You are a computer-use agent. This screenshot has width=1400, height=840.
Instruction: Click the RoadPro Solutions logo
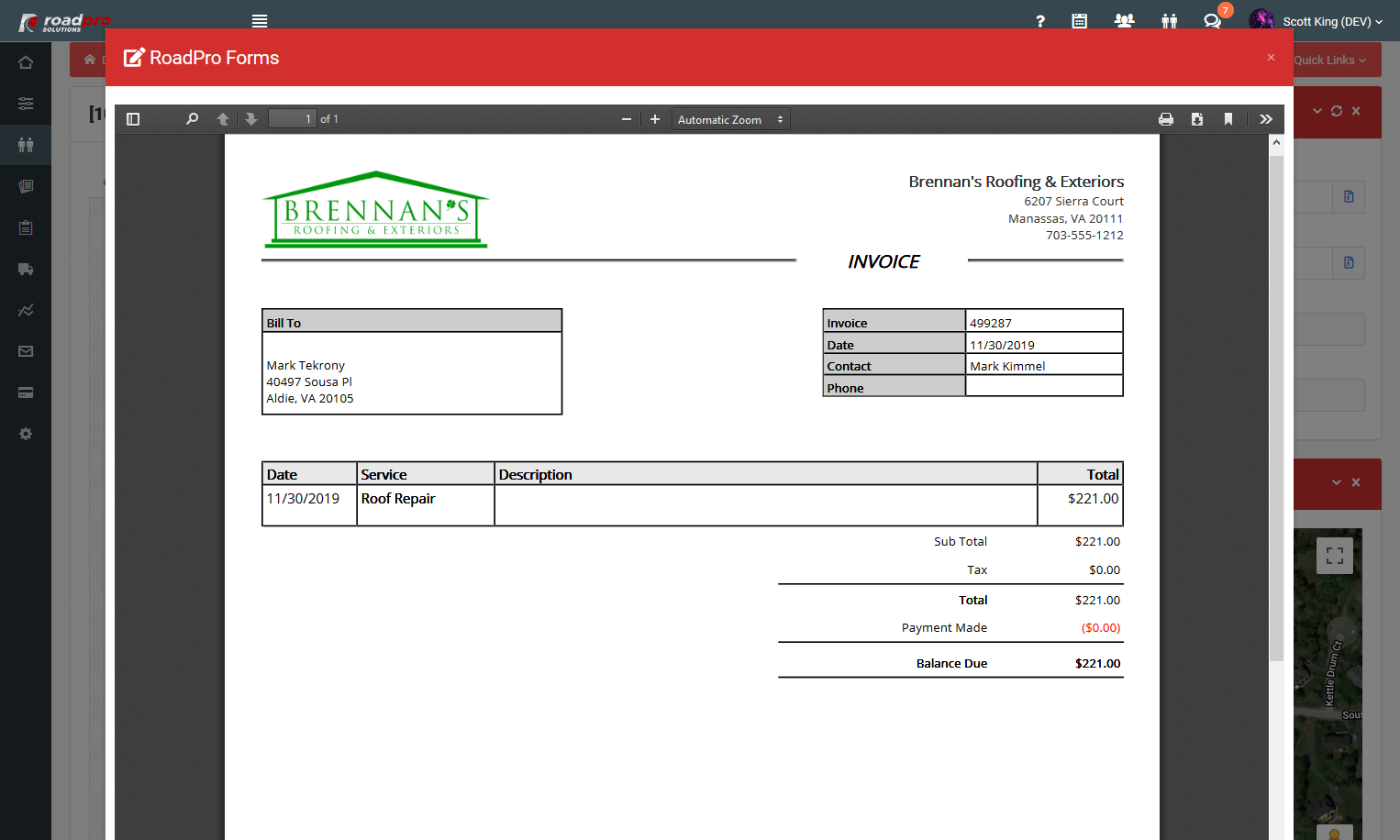pyautogui.click(x=64, y=22)
